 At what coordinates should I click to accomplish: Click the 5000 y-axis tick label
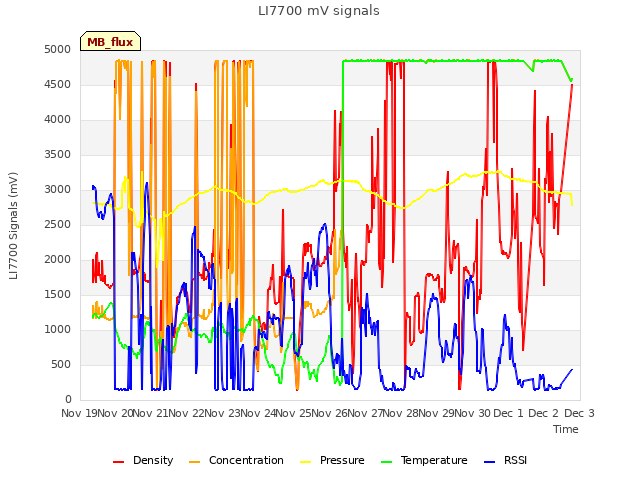[58, 49]
